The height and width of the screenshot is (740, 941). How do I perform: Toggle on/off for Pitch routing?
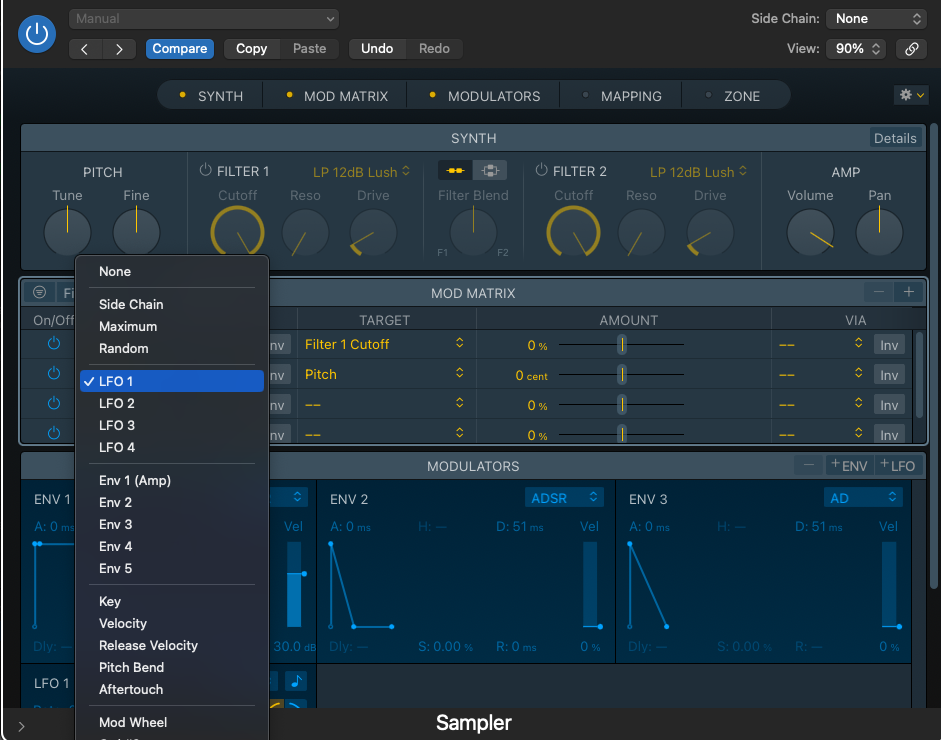[x=54, y=373]
